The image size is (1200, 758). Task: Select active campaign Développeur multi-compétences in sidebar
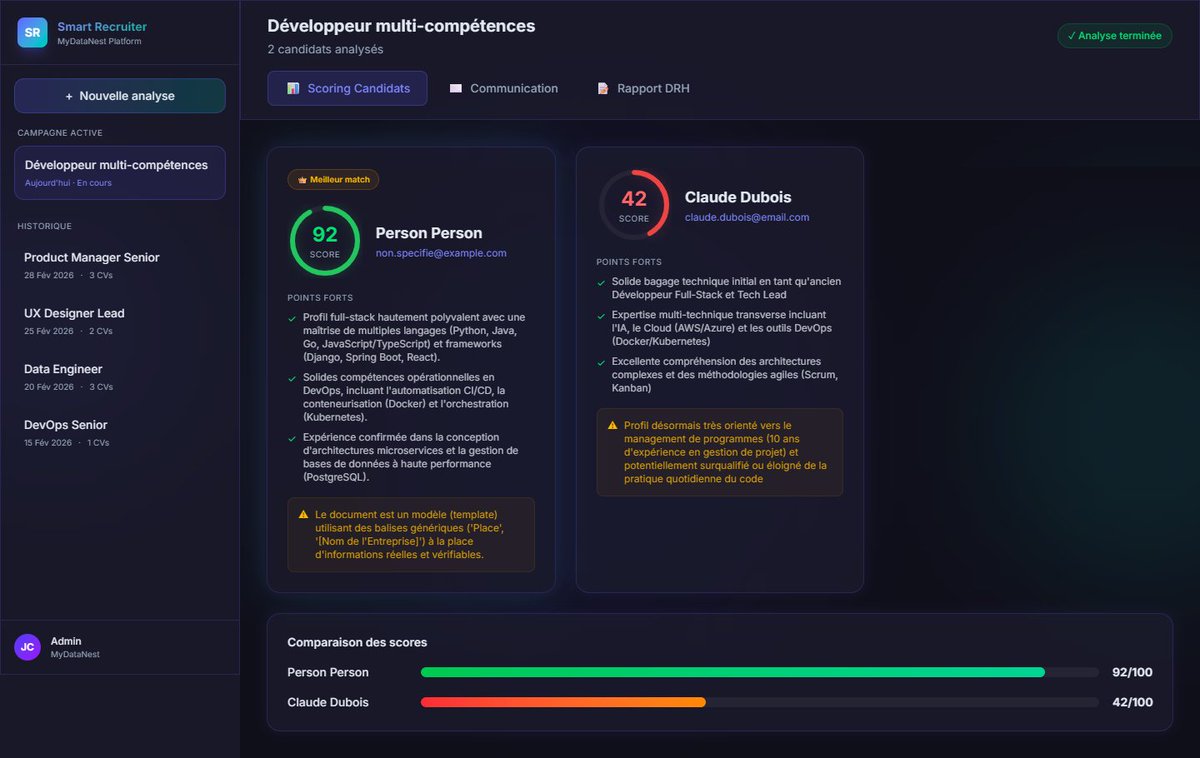pos(120,173)
